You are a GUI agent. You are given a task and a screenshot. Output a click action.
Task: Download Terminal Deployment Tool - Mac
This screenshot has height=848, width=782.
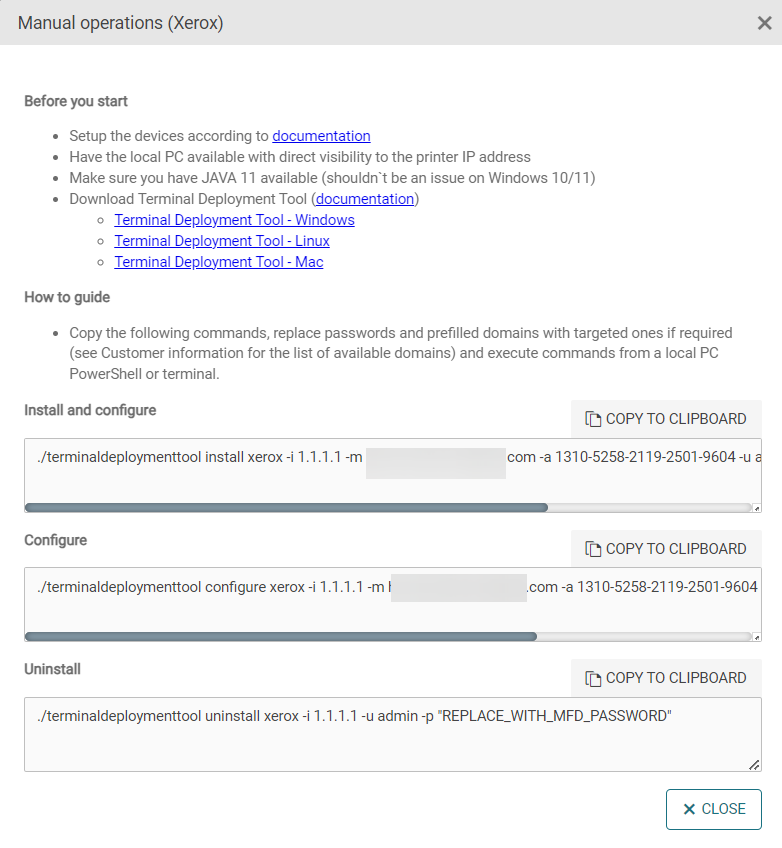tap(219, 262)
